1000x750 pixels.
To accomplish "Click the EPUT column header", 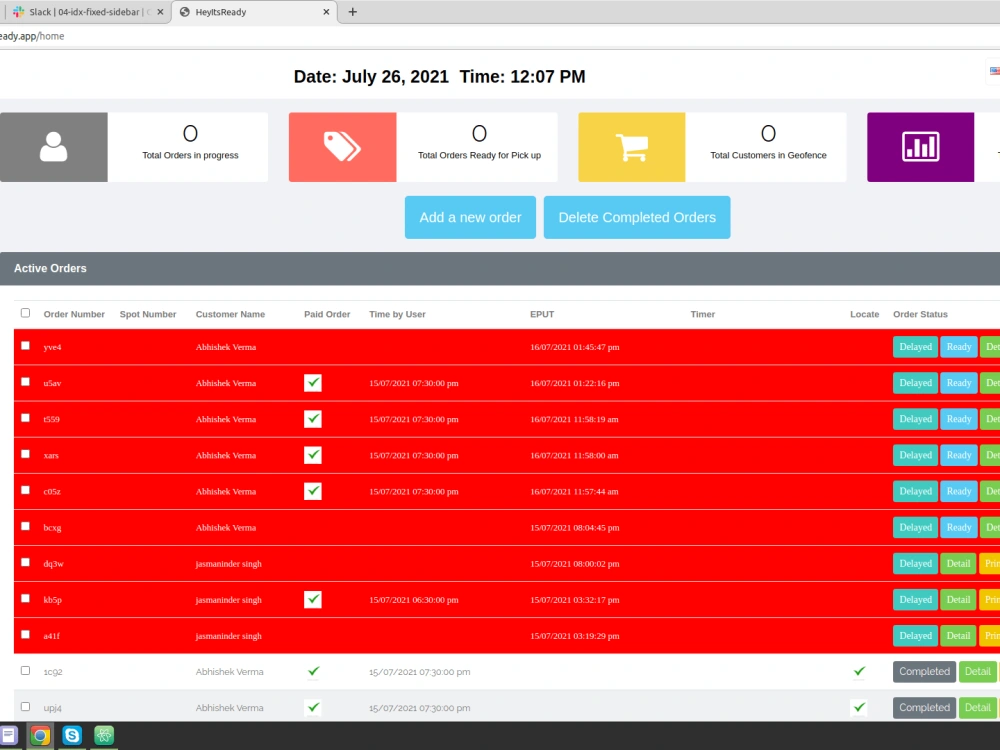I will 542,314.
